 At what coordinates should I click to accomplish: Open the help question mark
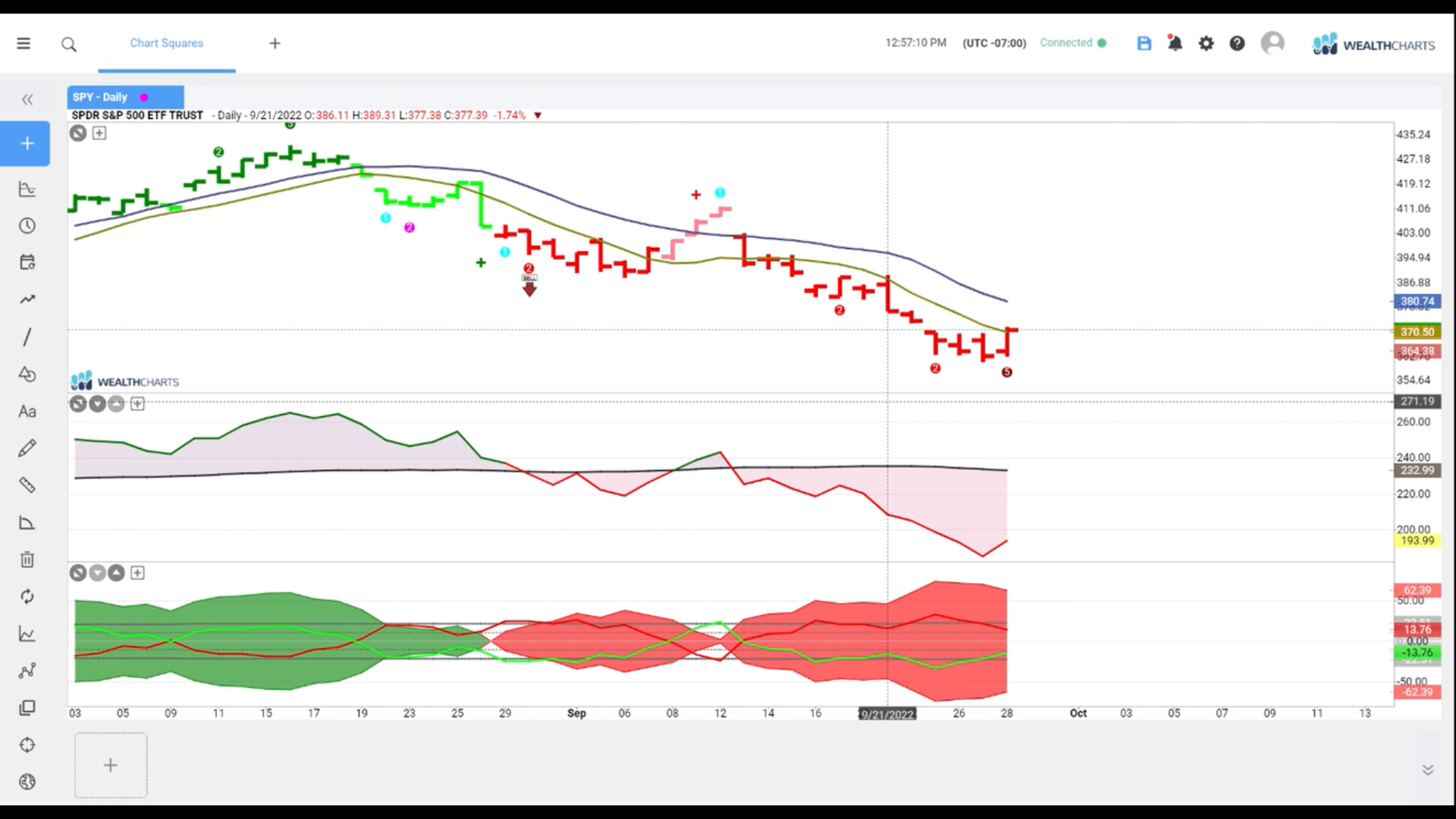[1237, 43]
